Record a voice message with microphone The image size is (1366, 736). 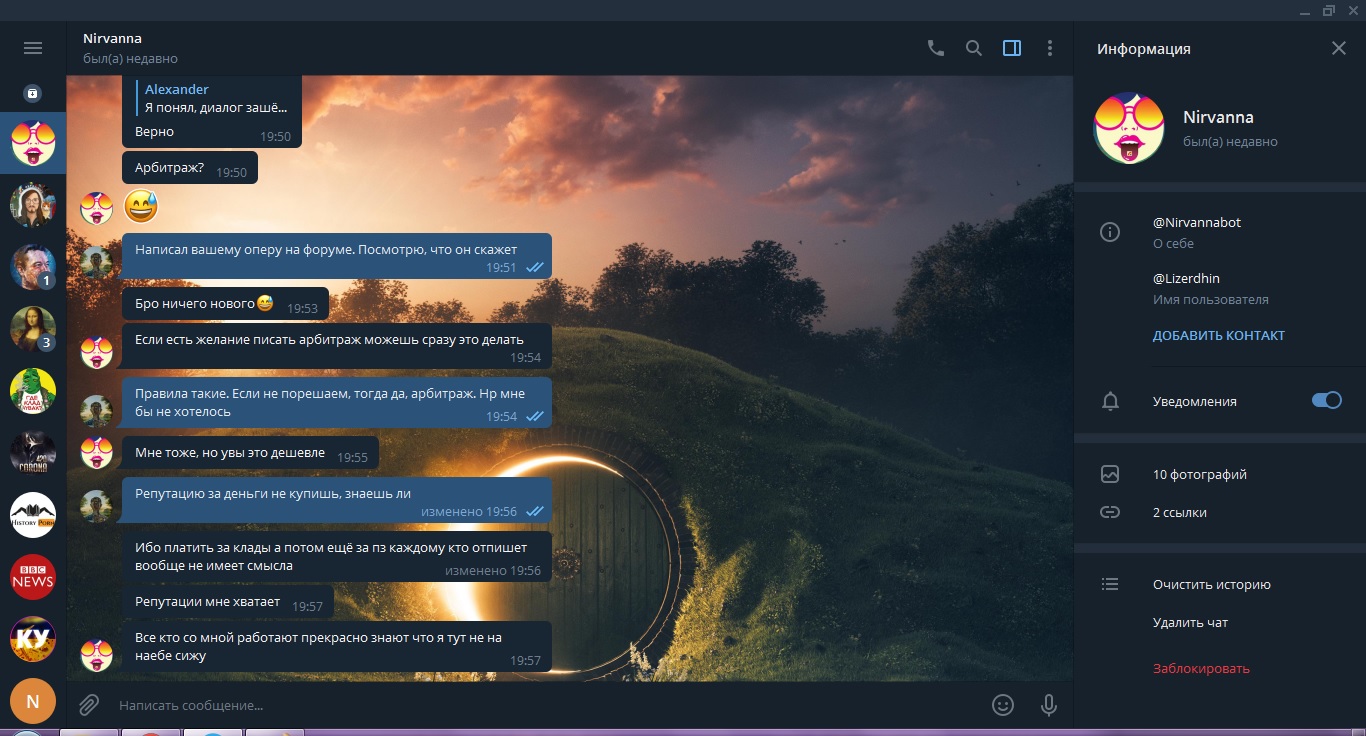tap(1049, 705)
